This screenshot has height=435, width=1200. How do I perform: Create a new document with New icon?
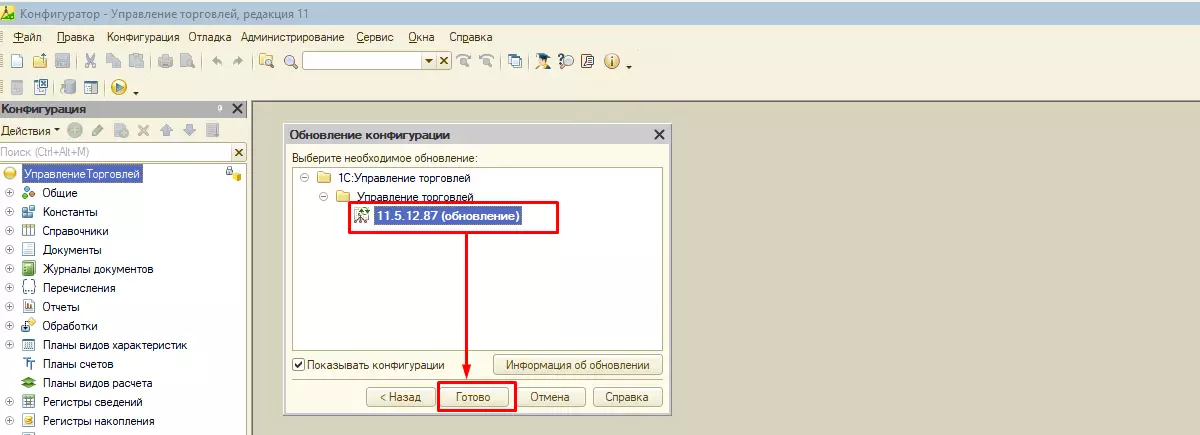[x=16, y=61]
